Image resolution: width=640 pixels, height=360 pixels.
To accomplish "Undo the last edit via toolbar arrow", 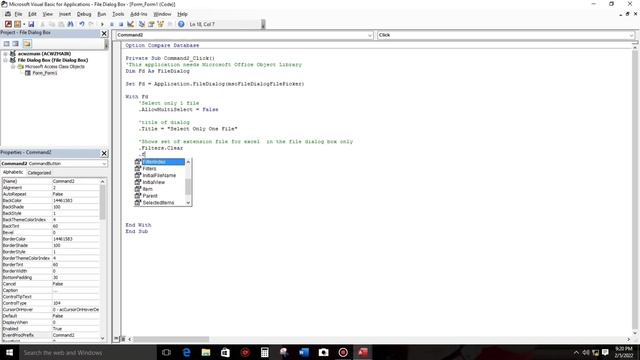I will (x=82, y=24).
